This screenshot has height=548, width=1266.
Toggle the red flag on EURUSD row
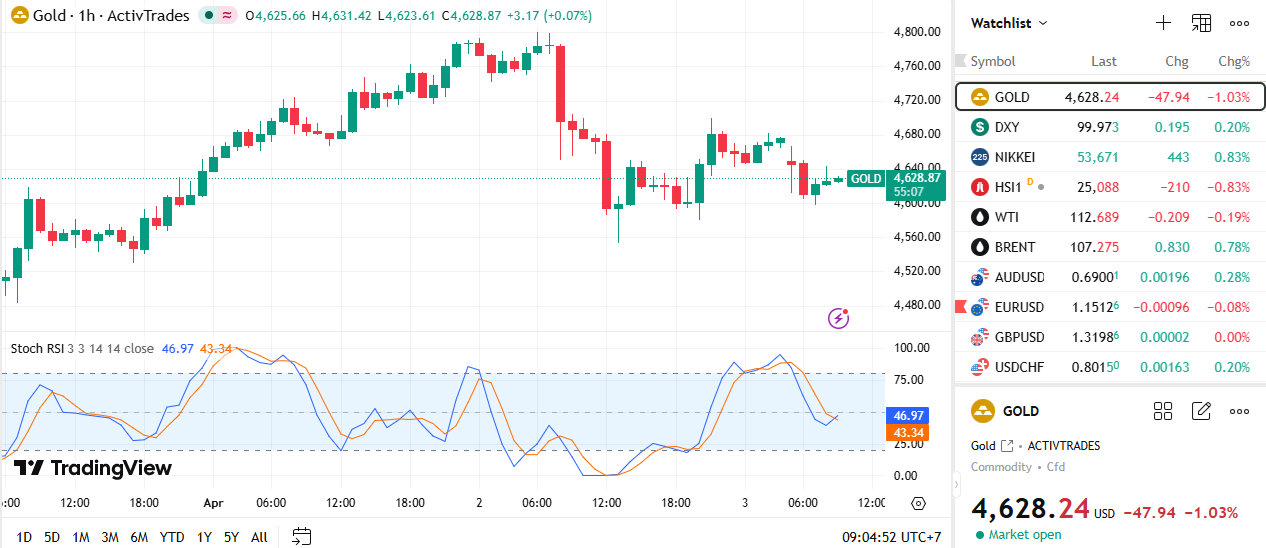962,306
